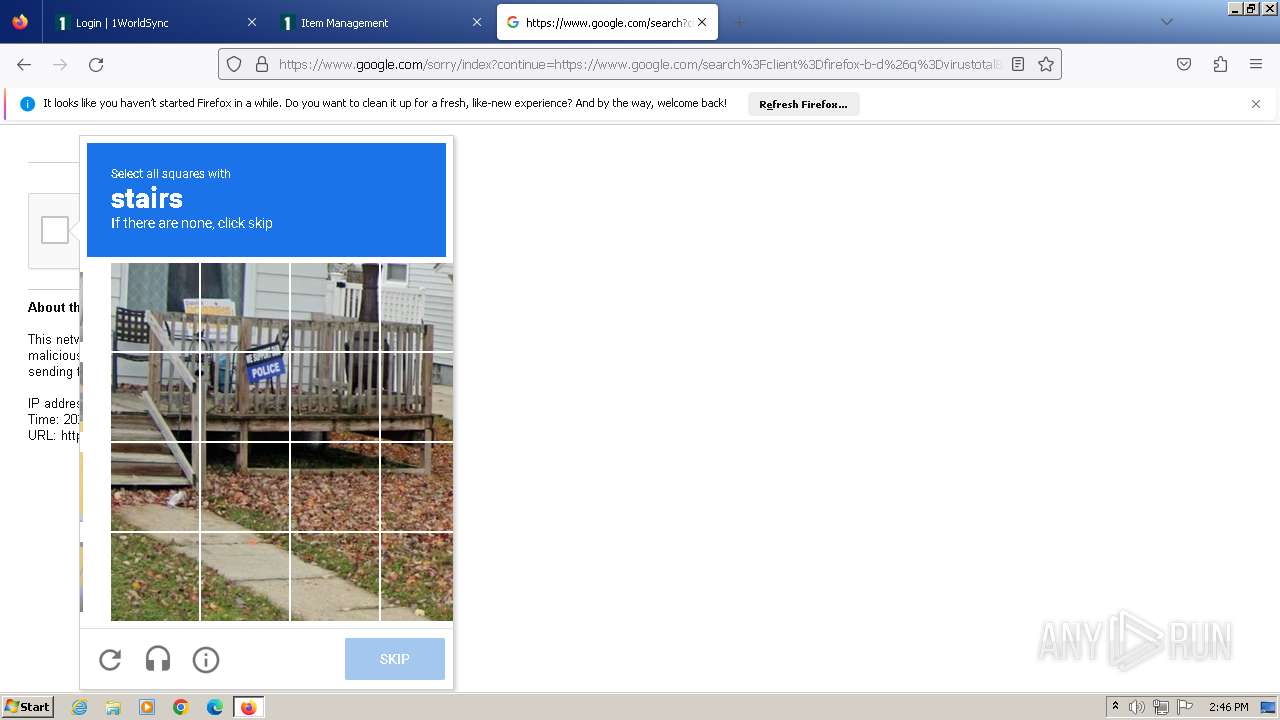Check the I'm not a robot checkbox
1280x720 pixels.
pos(55,230)
